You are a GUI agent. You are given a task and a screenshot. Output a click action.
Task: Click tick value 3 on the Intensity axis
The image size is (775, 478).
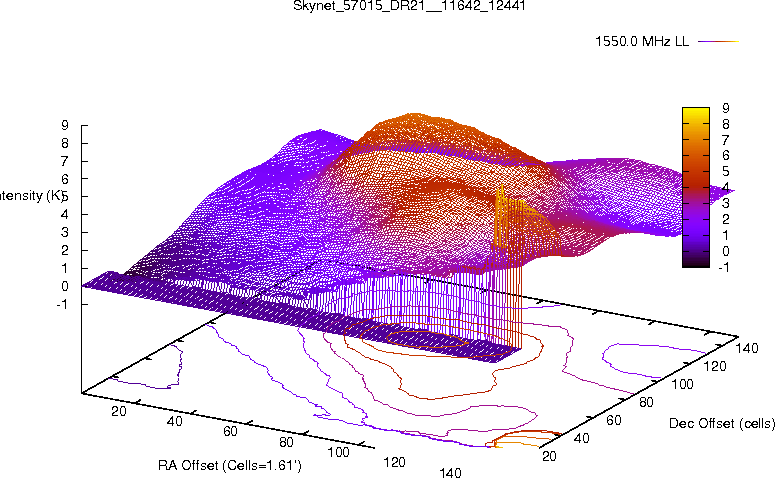(65, 232)
